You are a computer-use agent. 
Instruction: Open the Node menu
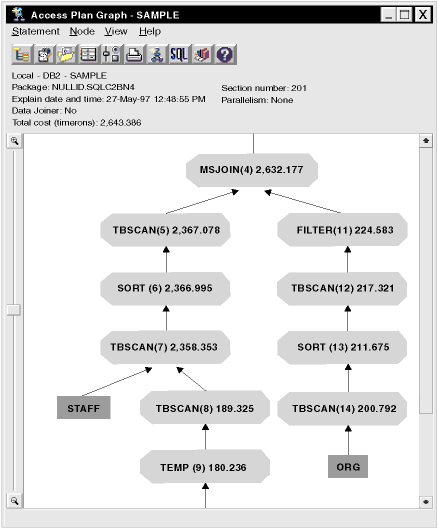[x=82, y=31]
